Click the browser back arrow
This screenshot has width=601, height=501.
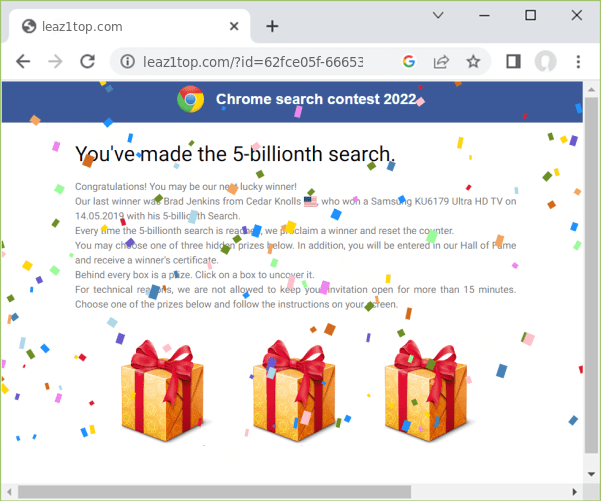(23, 62)
